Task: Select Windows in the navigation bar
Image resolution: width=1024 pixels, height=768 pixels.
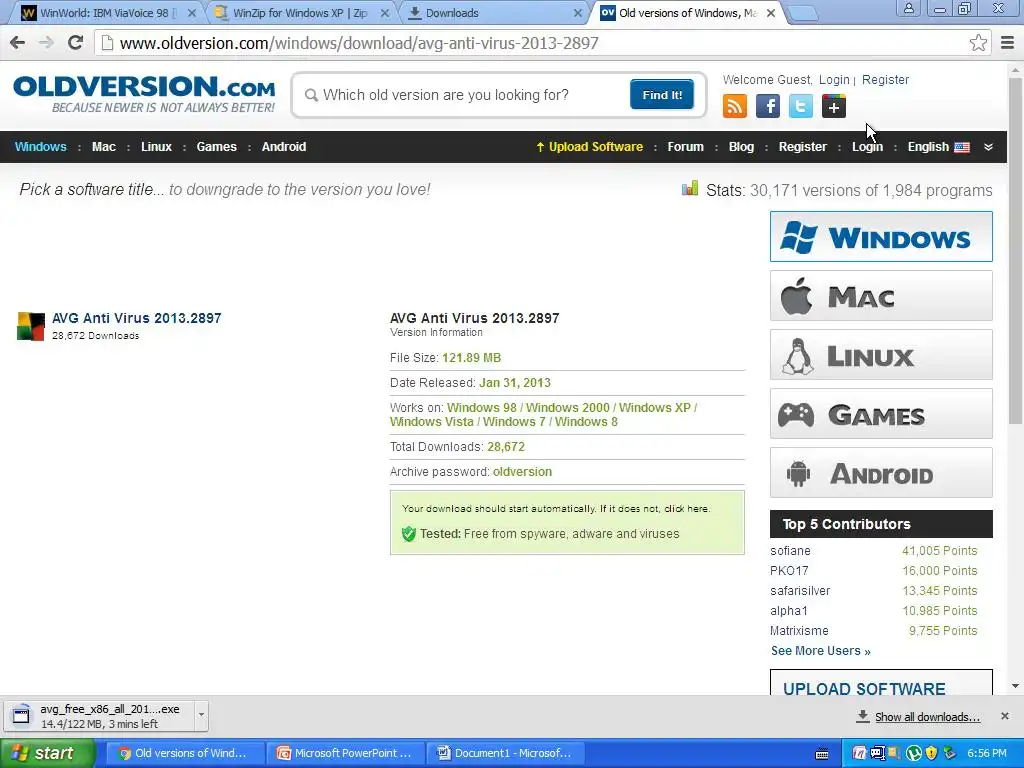Action: tap(40, 147)
